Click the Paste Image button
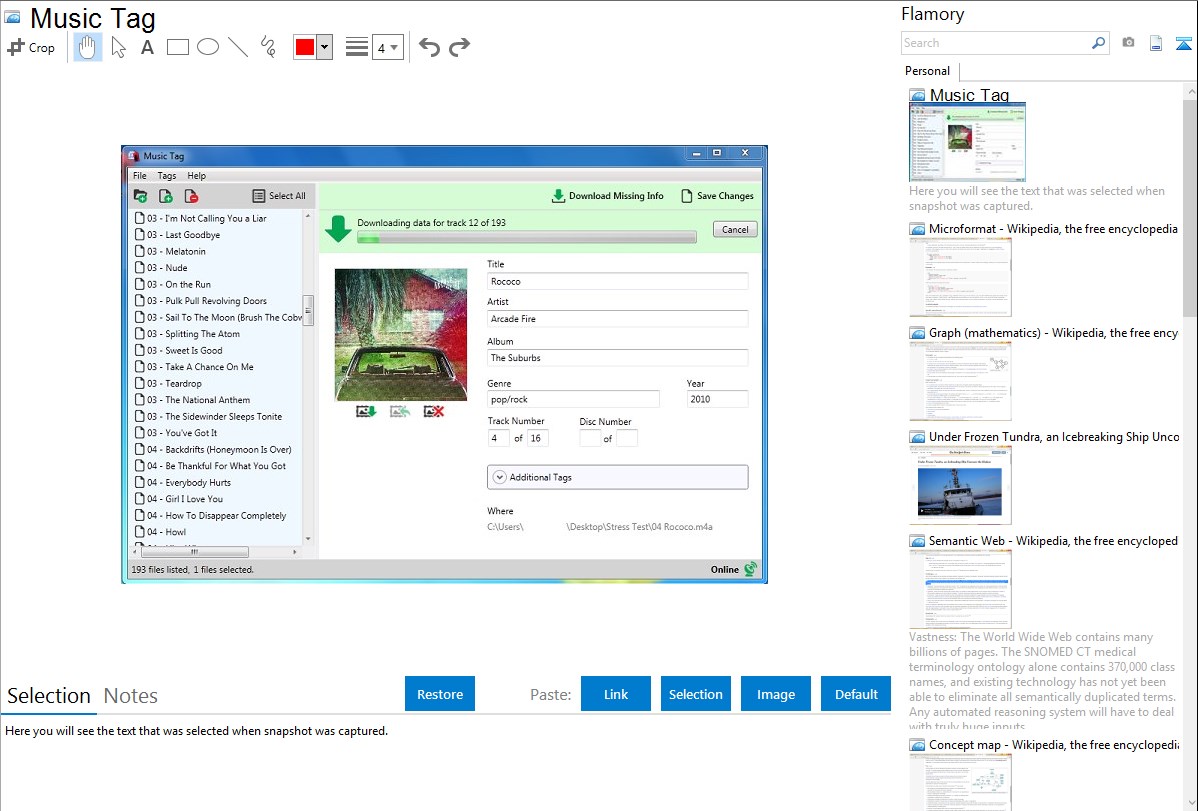 tap(775, 694)
